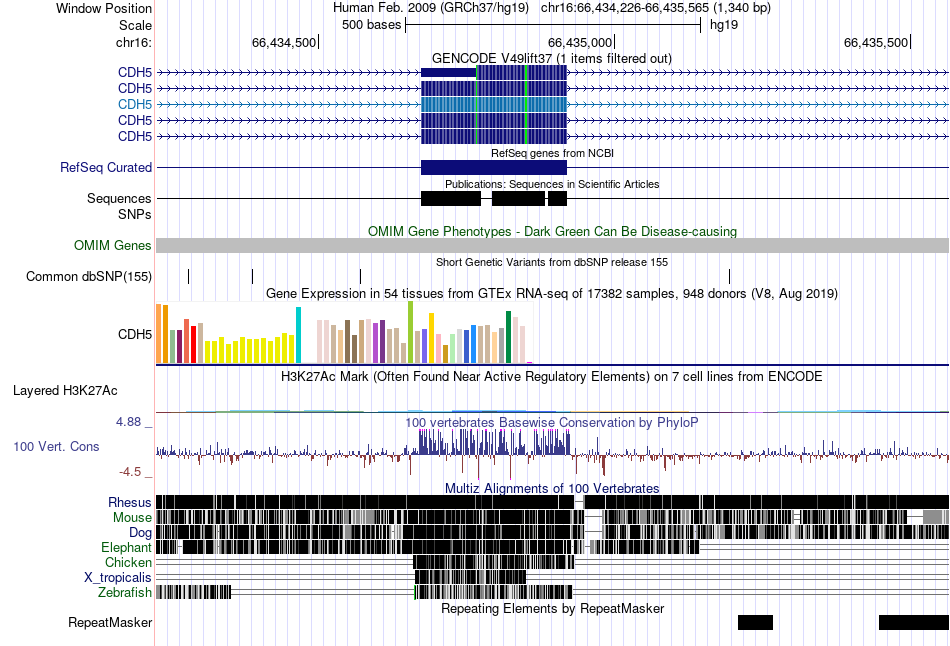Click the -4.5 PhyloP lower scale value
Screen dimensions: 950x646
pos(130,471)
